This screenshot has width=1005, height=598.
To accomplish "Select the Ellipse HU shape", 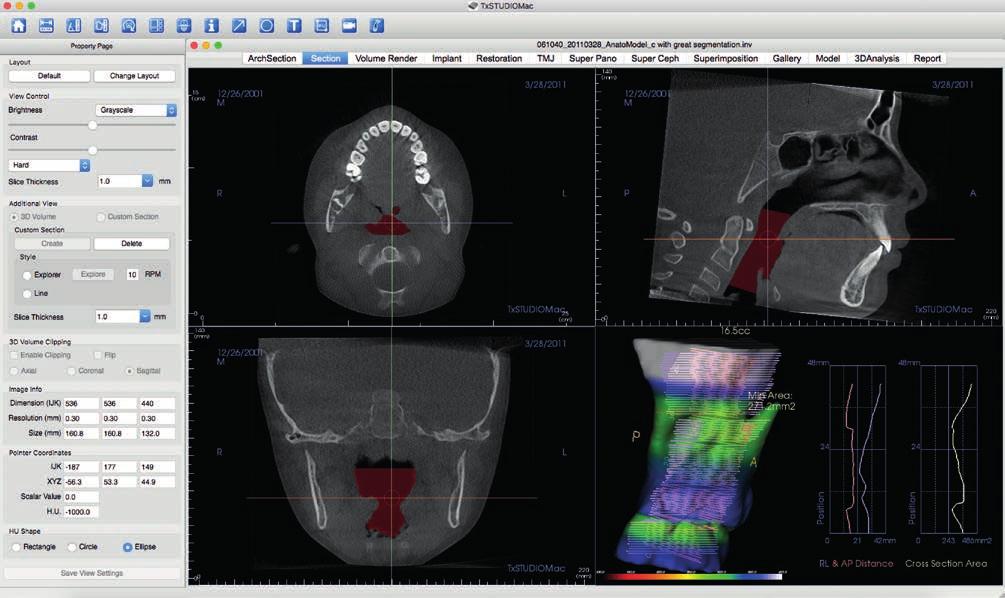I will (x=128, y=547).
